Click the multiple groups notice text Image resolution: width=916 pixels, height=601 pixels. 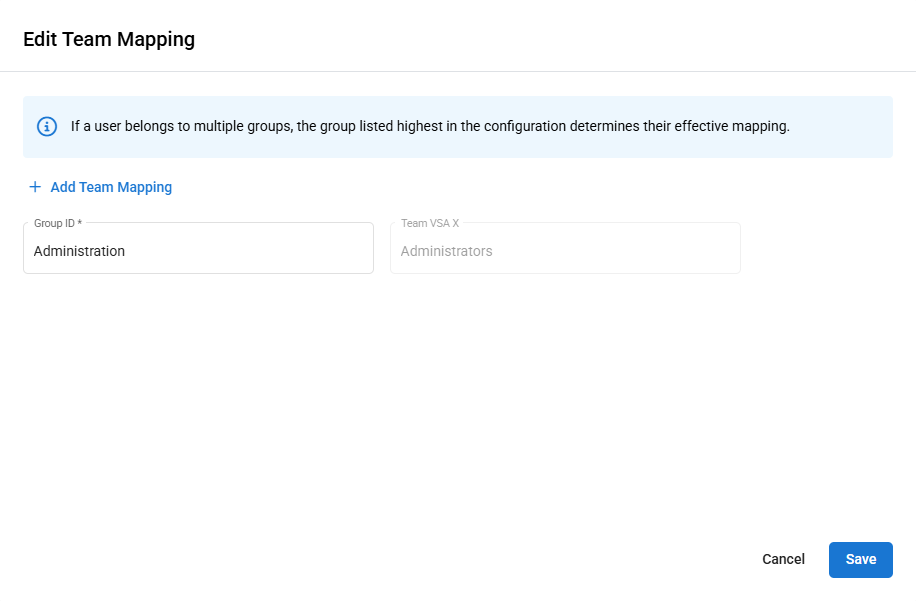pos(430,127)
